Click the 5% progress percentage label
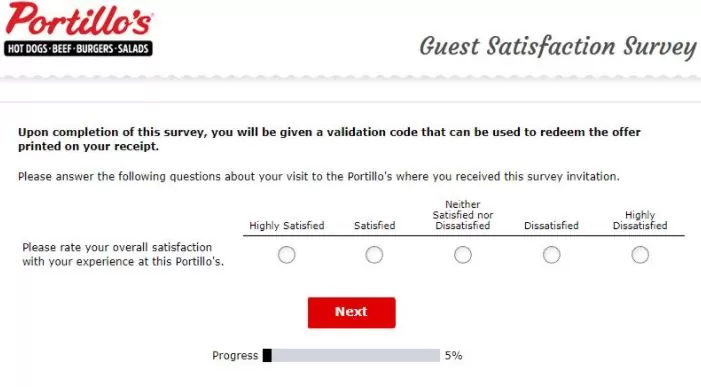The height and width of the screenshot is (387, 701). tap(453, 356)
